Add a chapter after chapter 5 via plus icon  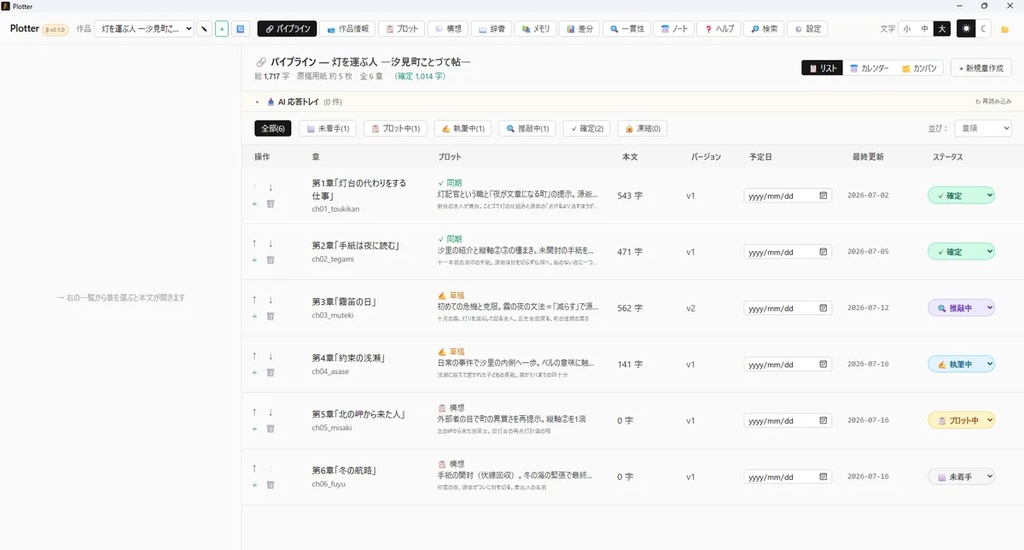255,429
